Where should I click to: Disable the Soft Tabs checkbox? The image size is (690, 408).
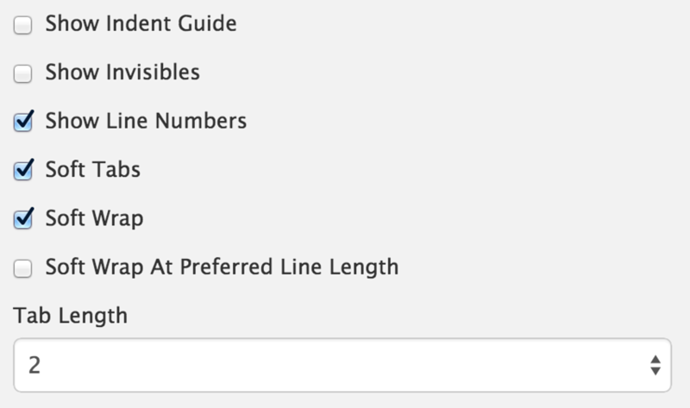pyautogui.click(x=23, y=171)
